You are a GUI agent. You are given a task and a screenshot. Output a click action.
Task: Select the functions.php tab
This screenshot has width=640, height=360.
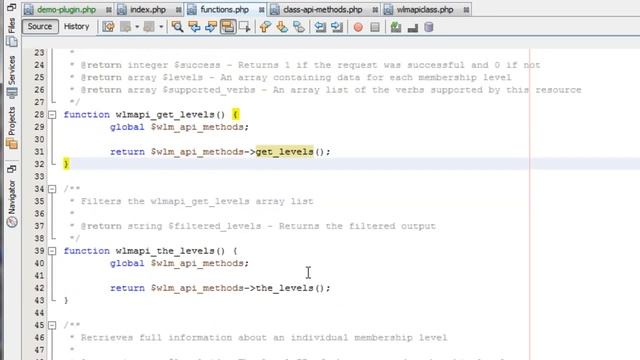point(224,9)
